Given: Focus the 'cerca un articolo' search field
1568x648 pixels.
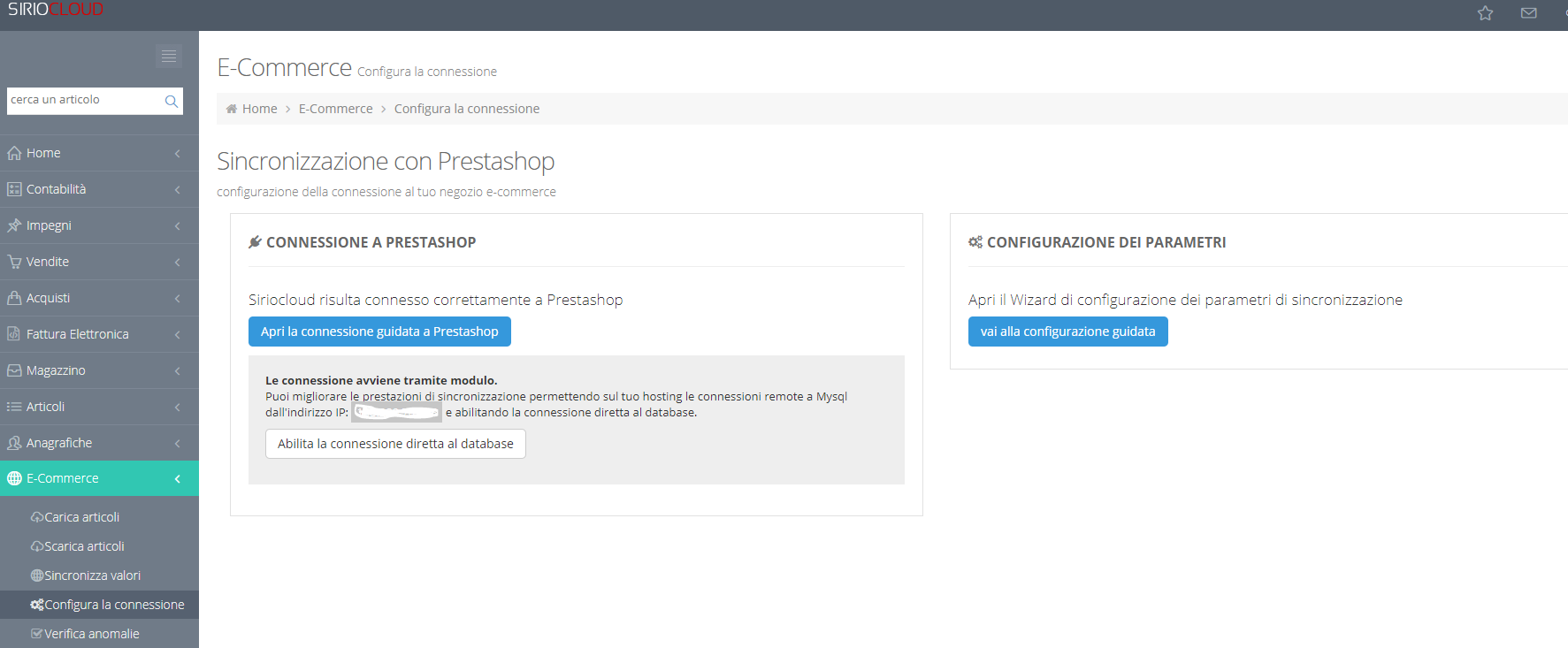Looking at the screenshot, I should point(95,100).
